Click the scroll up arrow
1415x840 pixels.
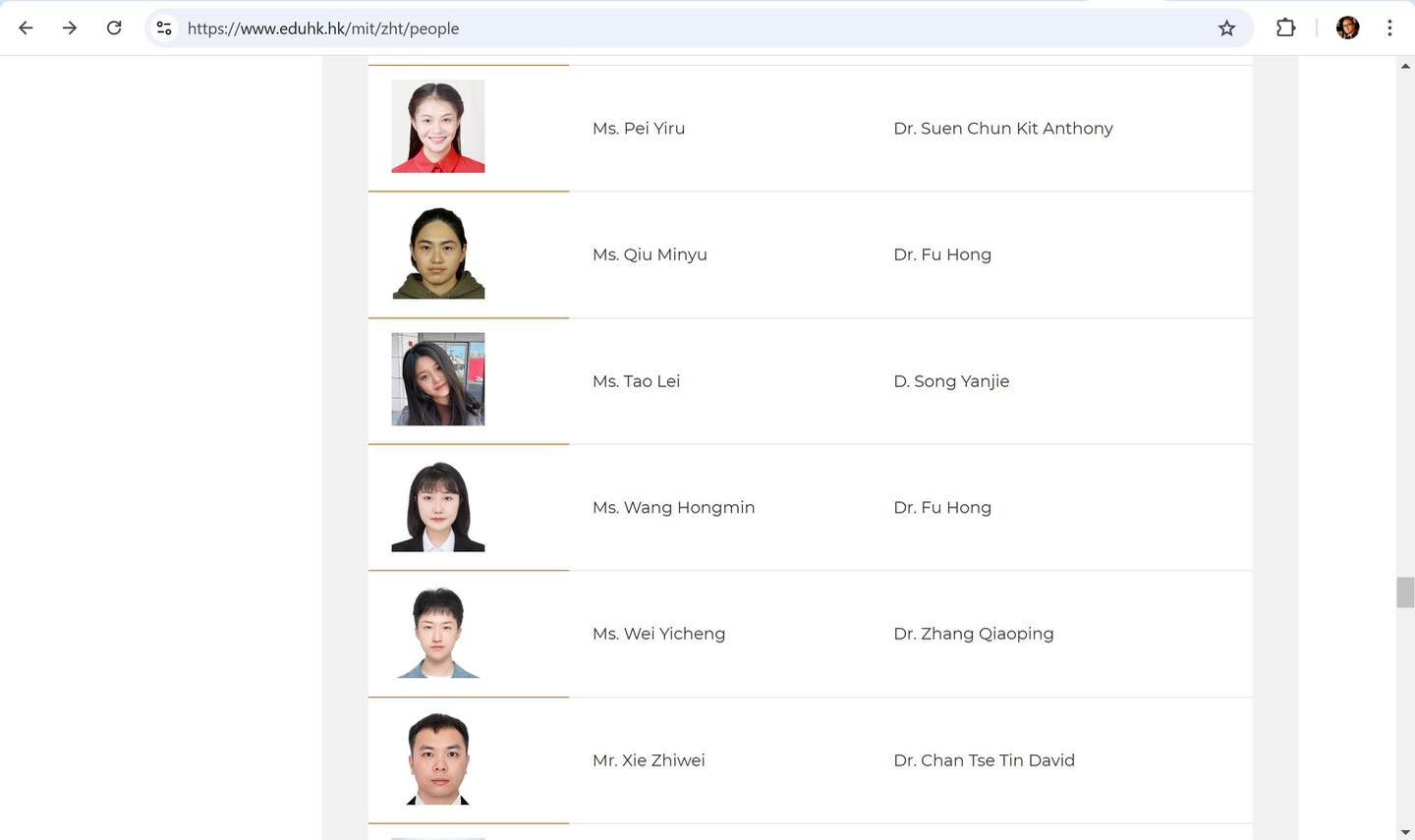click(1405, 66)
